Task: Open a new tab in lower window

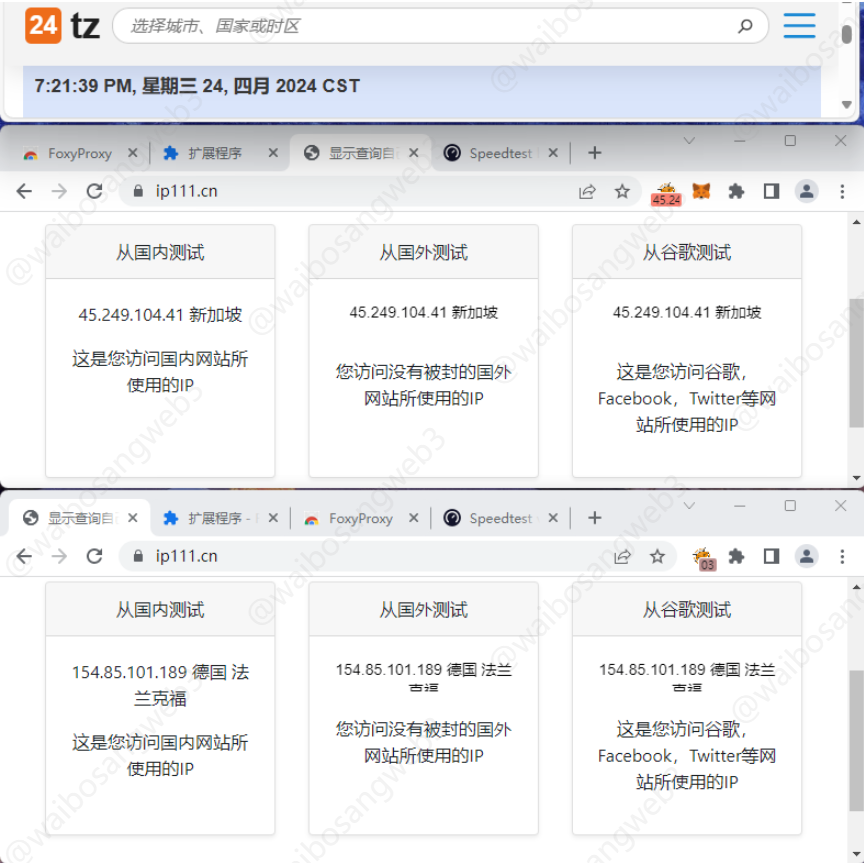Action: (594, 517)
